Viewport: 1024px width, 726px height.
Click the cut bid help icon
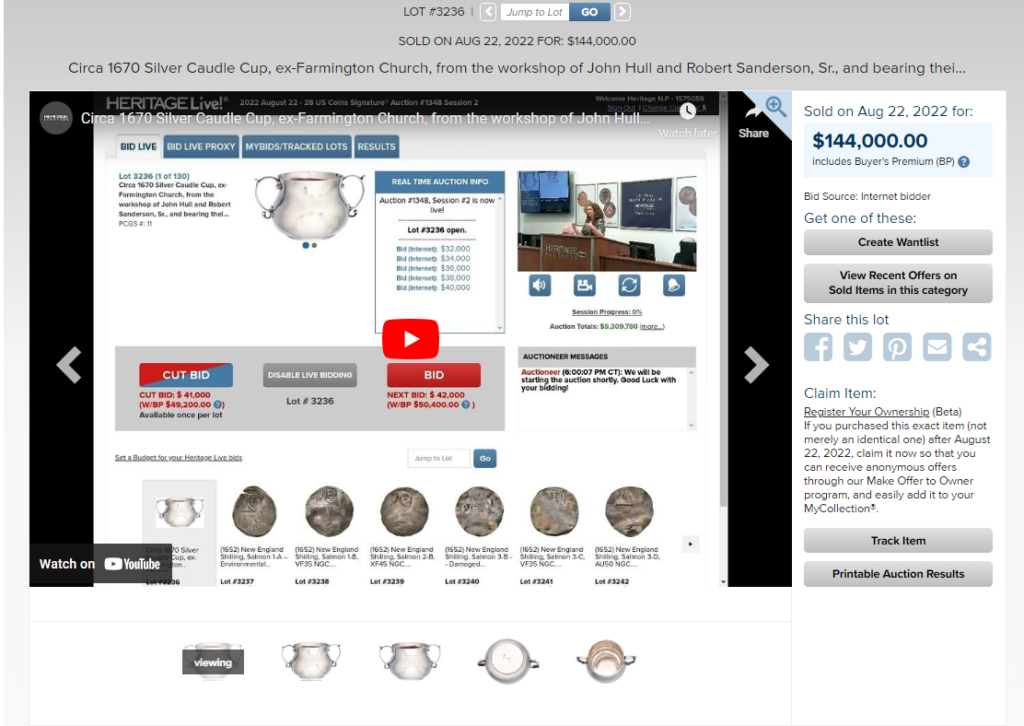coord(219,405)
